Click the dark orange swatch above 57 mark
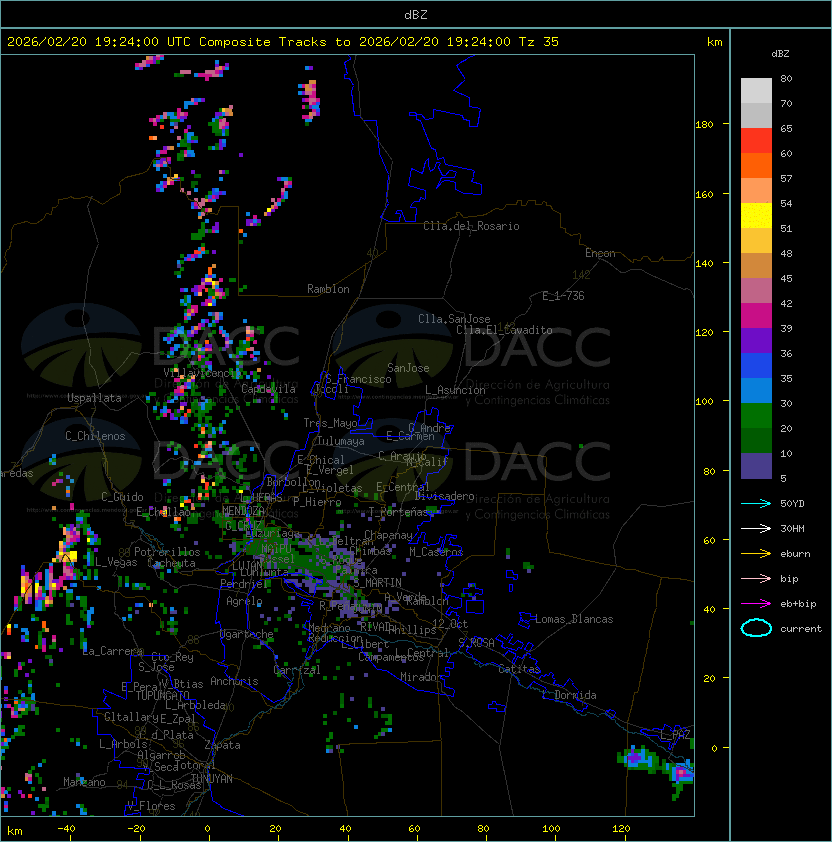The image size is (832, 842). coord(756,166)
